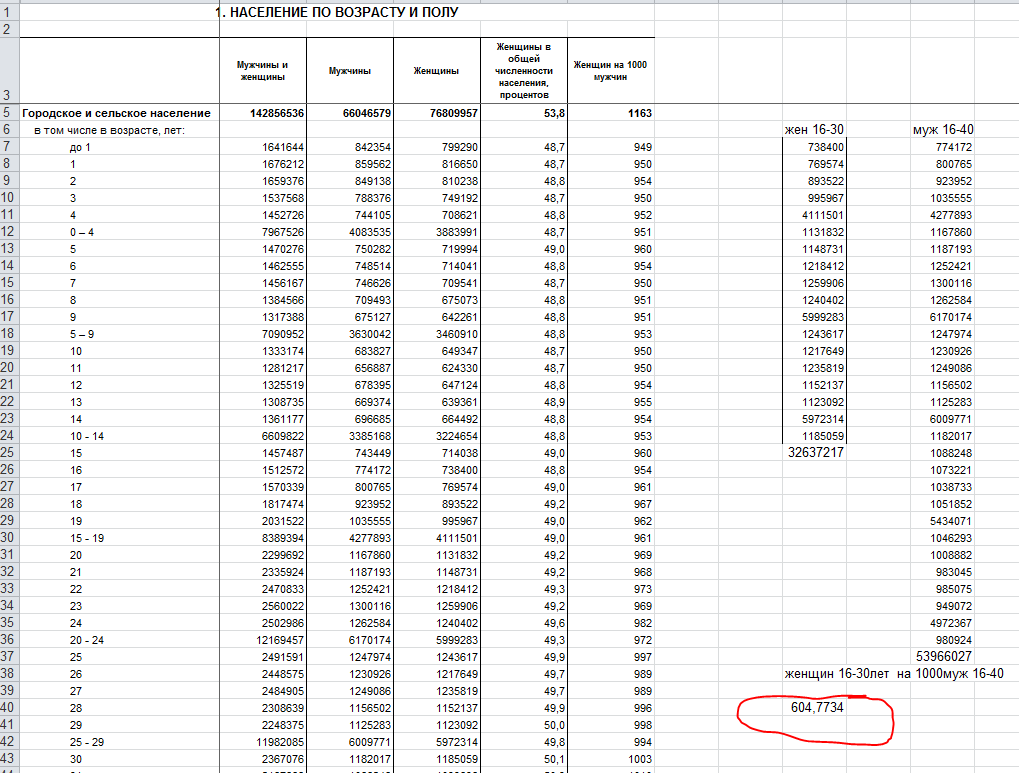Screen dimensions: 1019x773
Task: Select the "Мужчины и женщины" column header cell
Action: click(x=262, y=71)
